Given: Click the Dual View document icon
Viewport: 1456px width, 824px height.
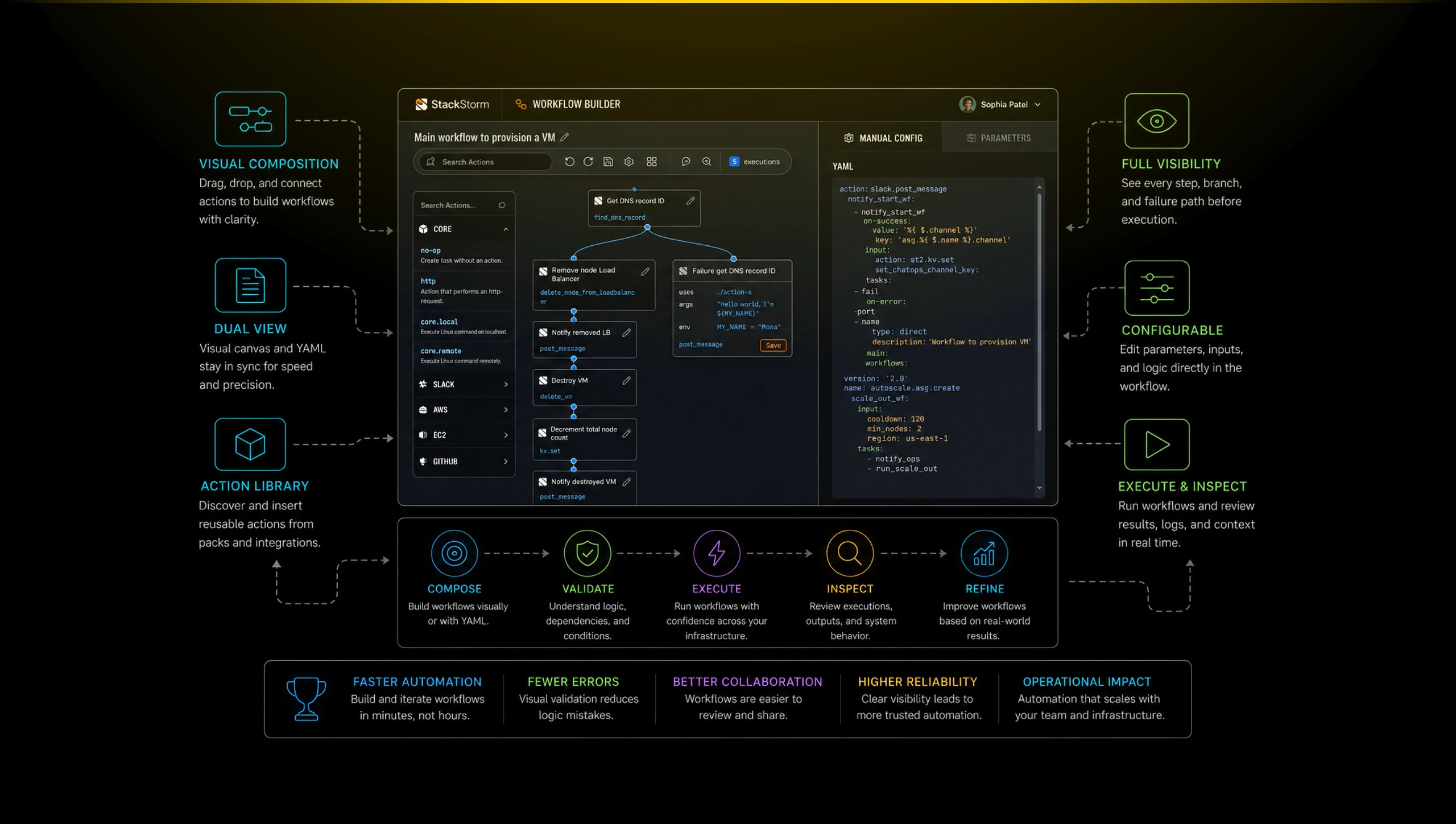Looking at the screenshot, I should 250,285.
